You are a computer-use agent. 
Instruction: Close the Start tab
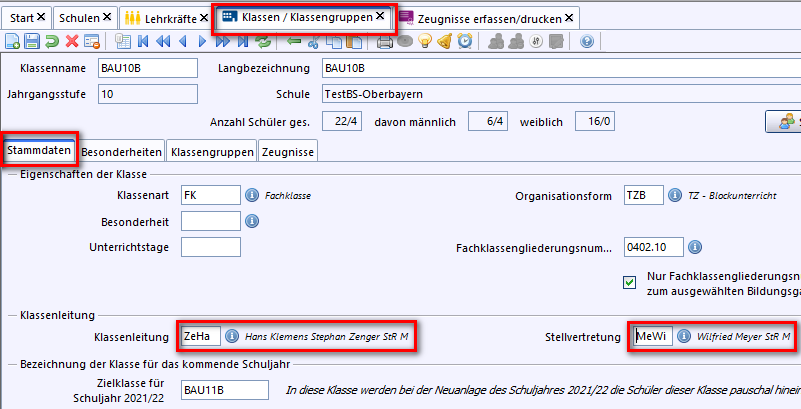click(x=41, y=17)
